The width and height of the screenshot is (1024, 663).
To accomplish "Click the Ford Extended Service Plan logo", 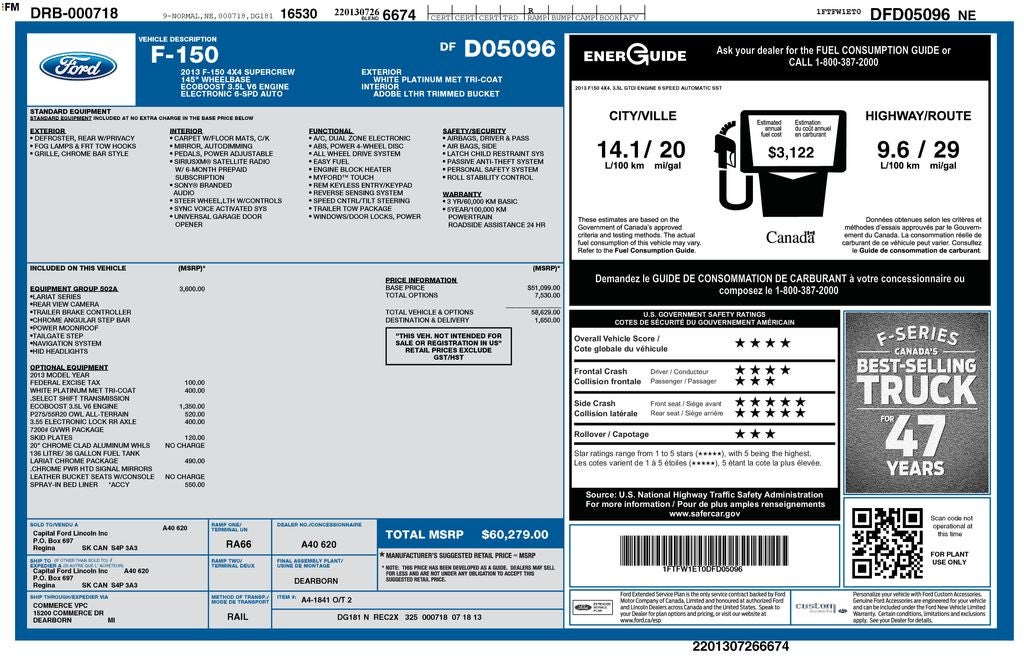I will click(593, 607).
